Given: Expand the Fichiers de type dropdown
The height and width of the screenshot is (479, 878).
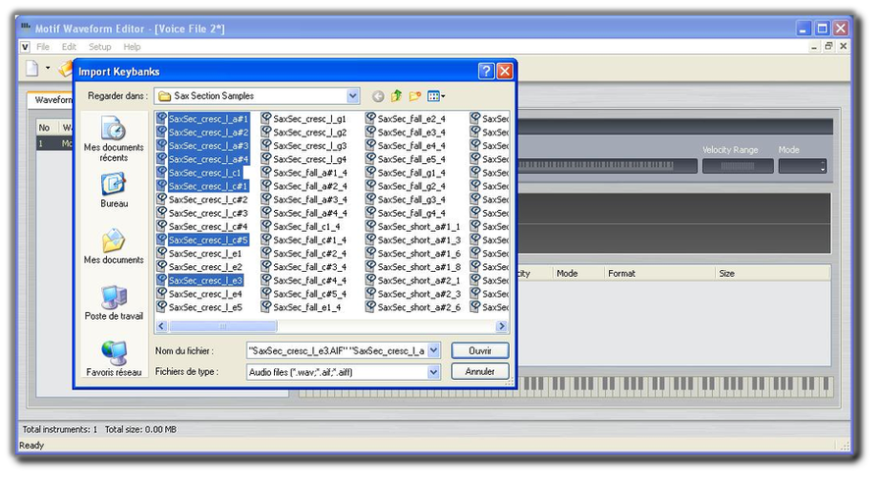Looking at the screenshot, I should click(x=433, y=372).
